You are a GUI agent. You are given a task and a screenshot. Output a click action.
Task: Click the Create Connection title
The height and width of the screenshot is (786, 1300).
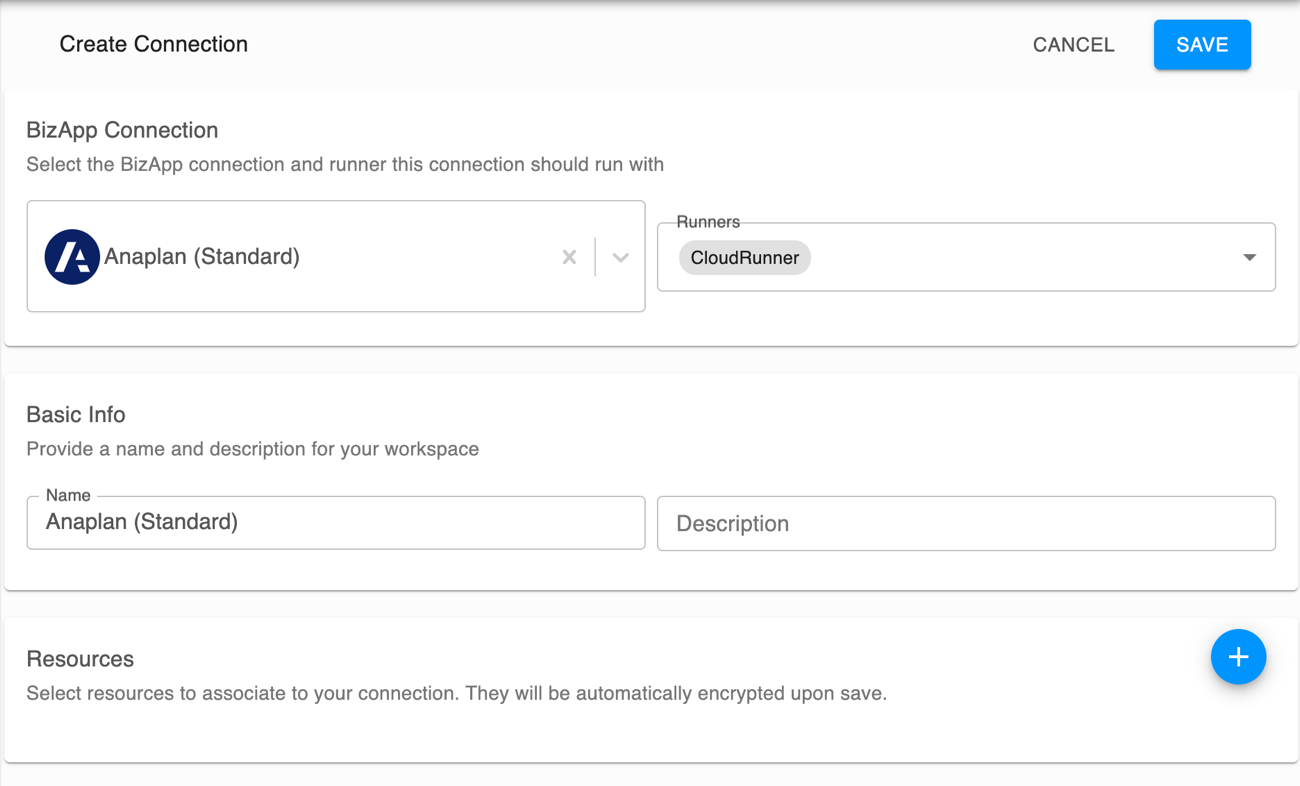coord(154,44)
